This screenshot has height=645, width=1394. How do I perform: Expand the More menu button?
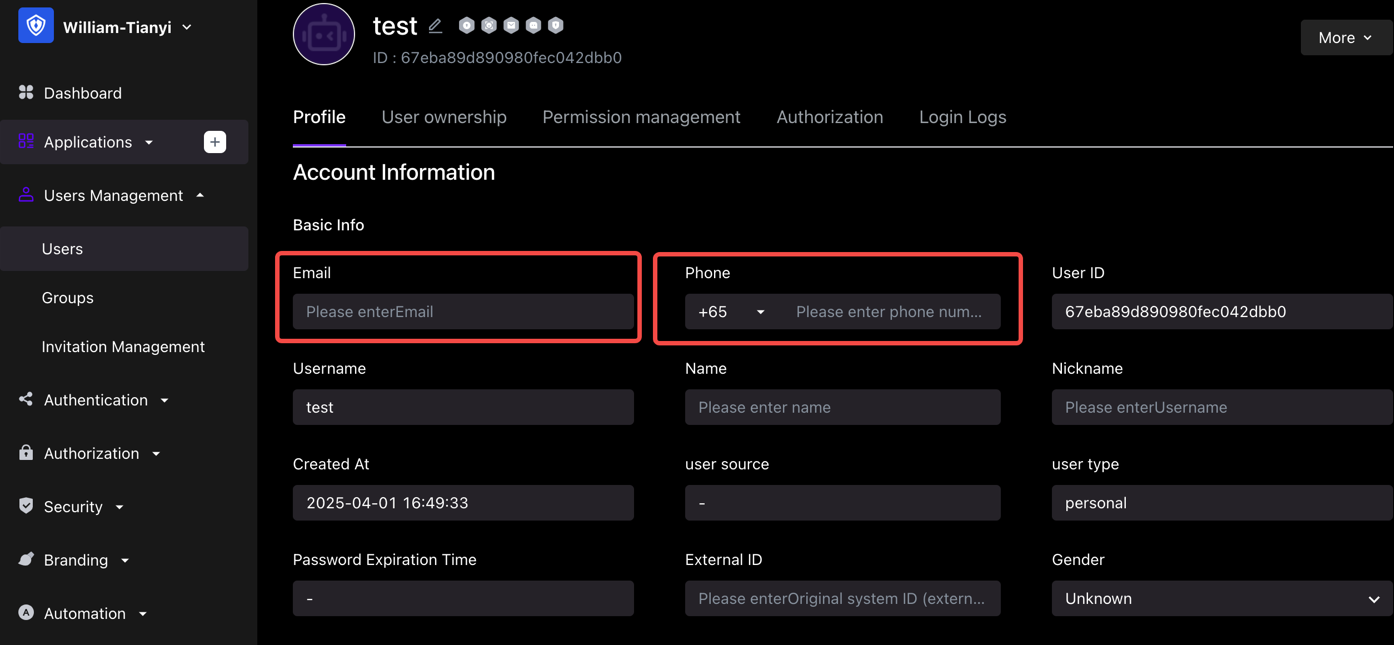[1346, 38]
